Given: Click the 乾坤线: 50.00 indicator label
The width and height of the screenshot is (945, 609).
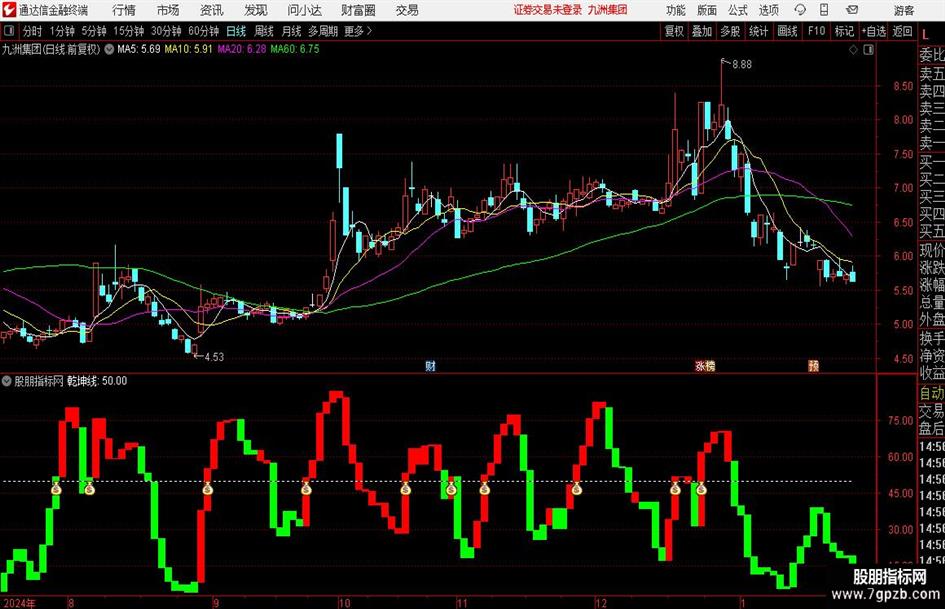Looking at the screenshot, I should tap(96, 381).
